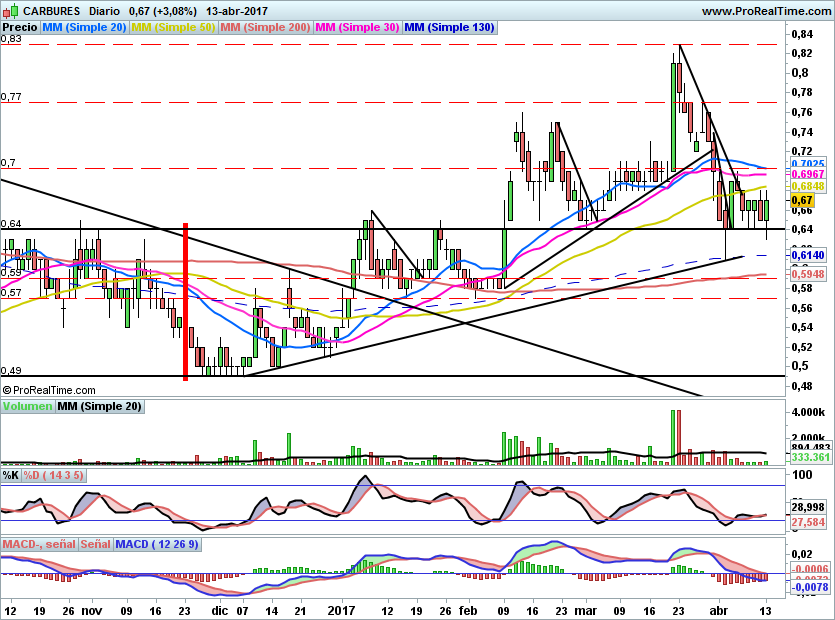Click the 2017 label on date axis
The height and width of the screenshot is (620, 835).
[x=342, y=609]
